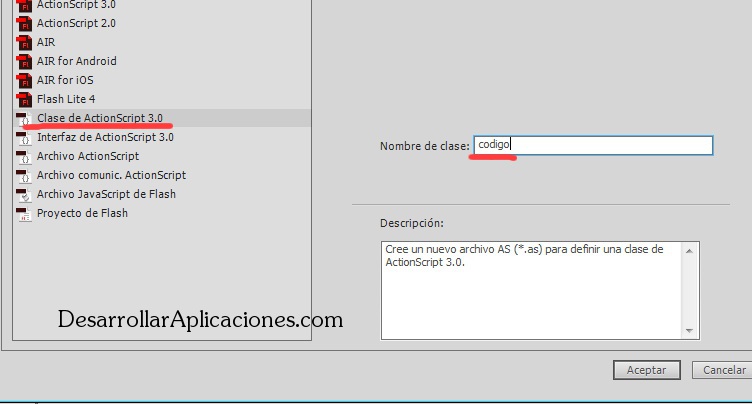Click the Nombre de clase text field

(x=592, y=146)
